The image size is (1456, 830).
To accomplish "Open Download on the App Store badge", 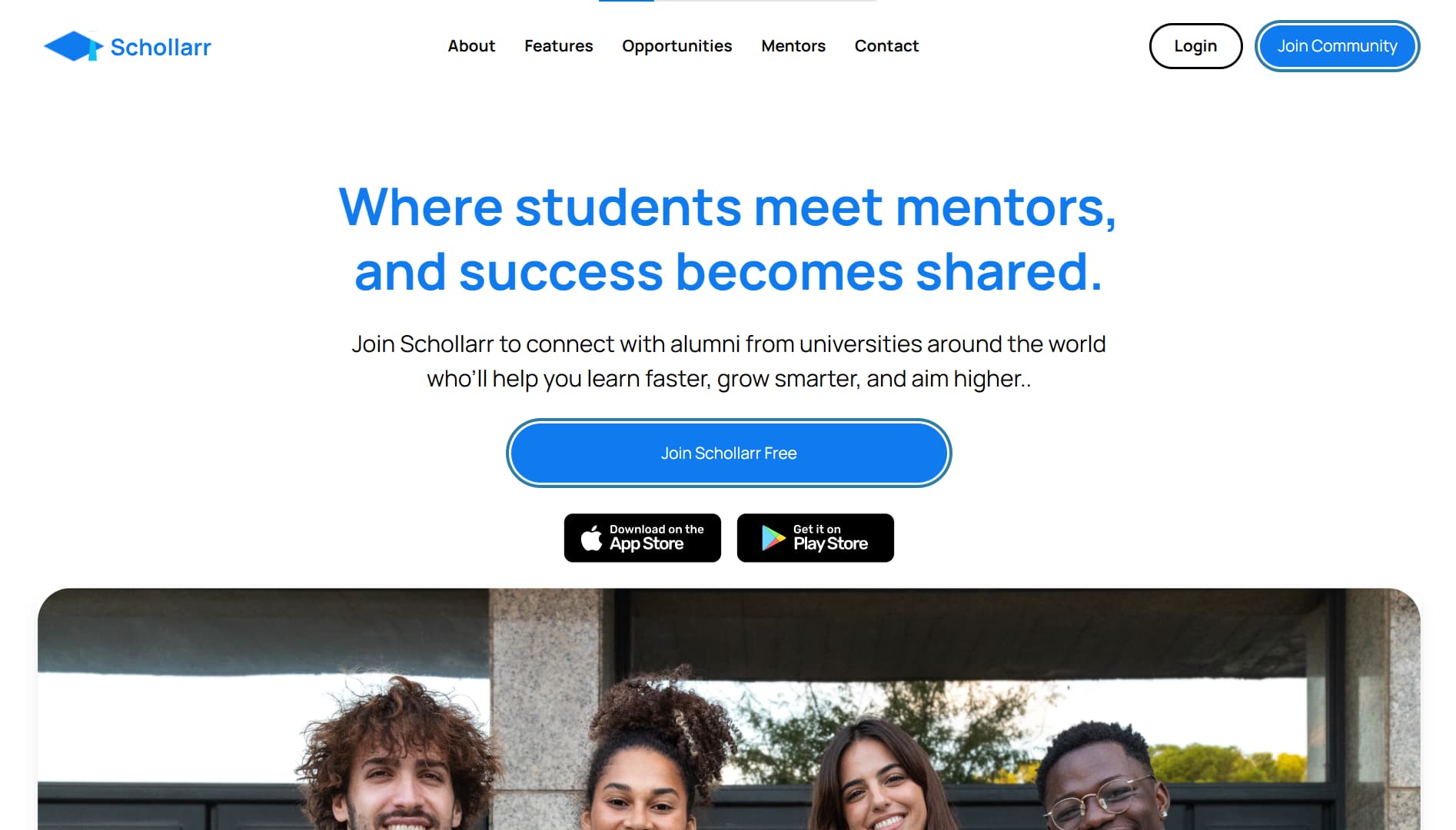I will [x=643, y=538].
